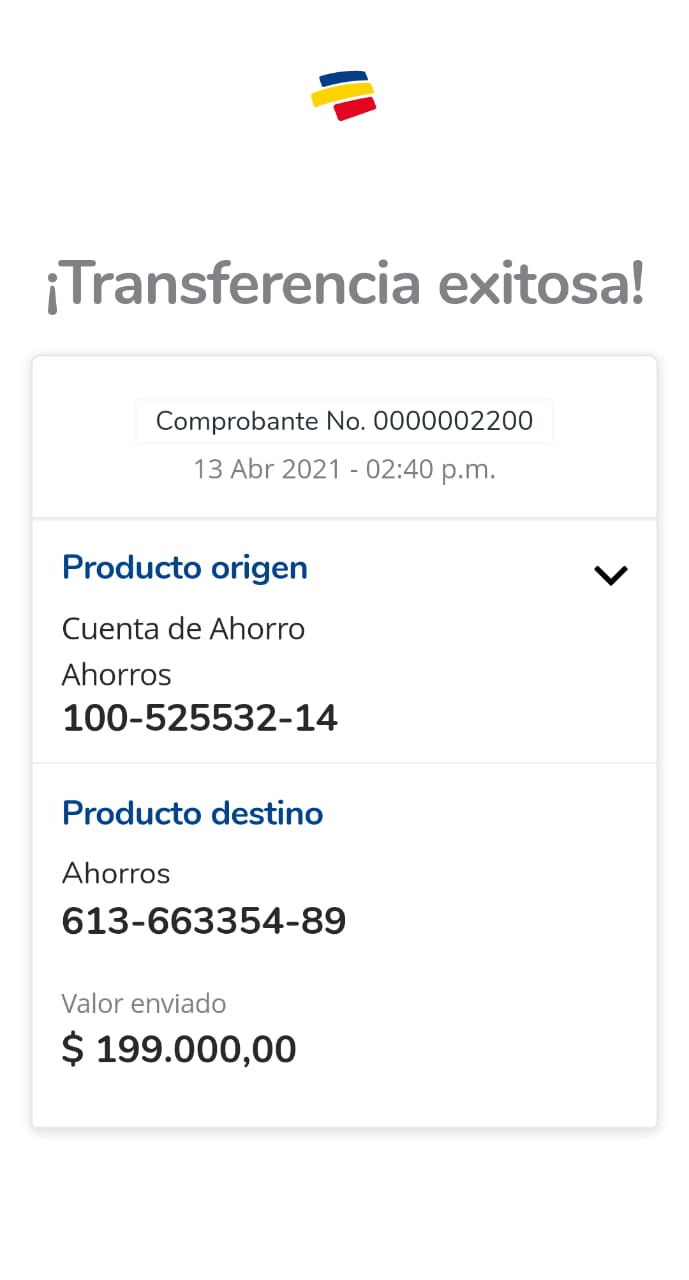This screenshot has width=689, height=1280.
Task: Click the dollar sign in the amount
Action: 72,1050
